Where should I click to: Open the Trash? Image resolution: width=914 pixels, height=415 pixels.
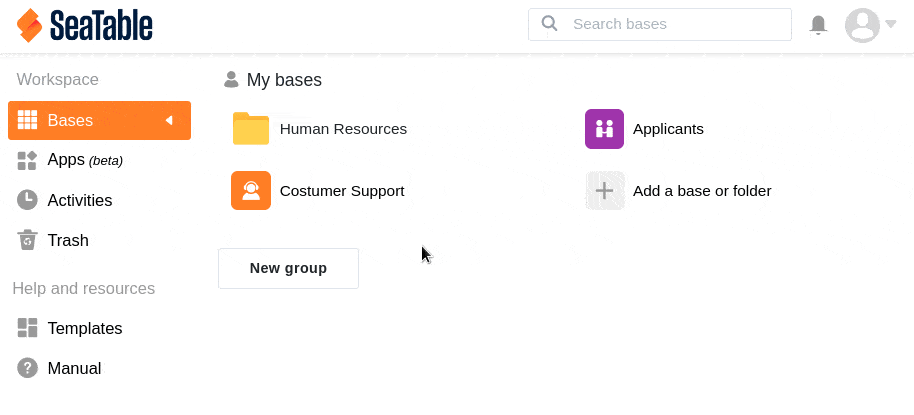tap(68, 240)
